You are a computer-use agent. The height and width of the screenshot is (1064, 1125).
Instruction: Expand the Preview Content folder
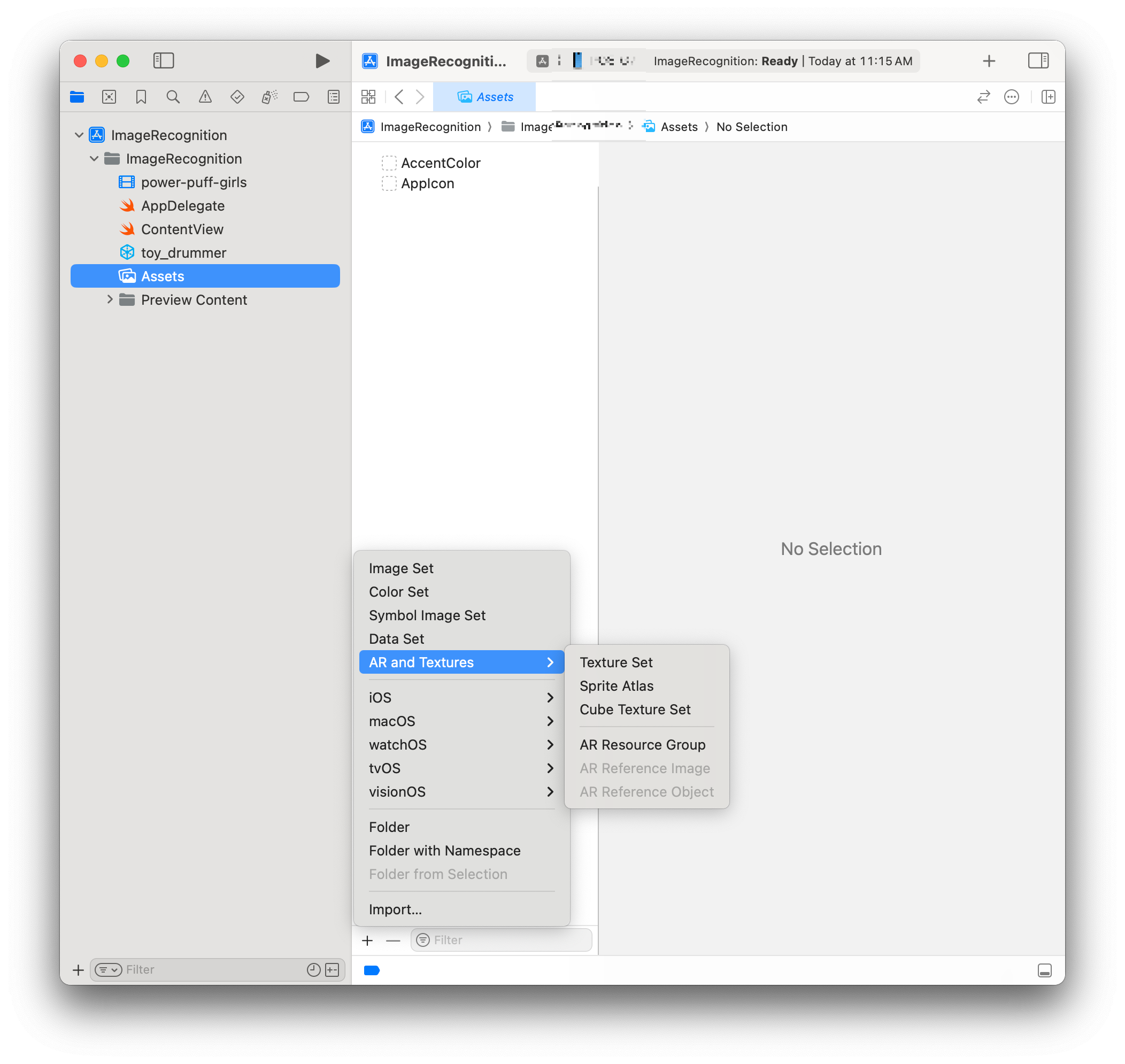(x=110, y=299)
